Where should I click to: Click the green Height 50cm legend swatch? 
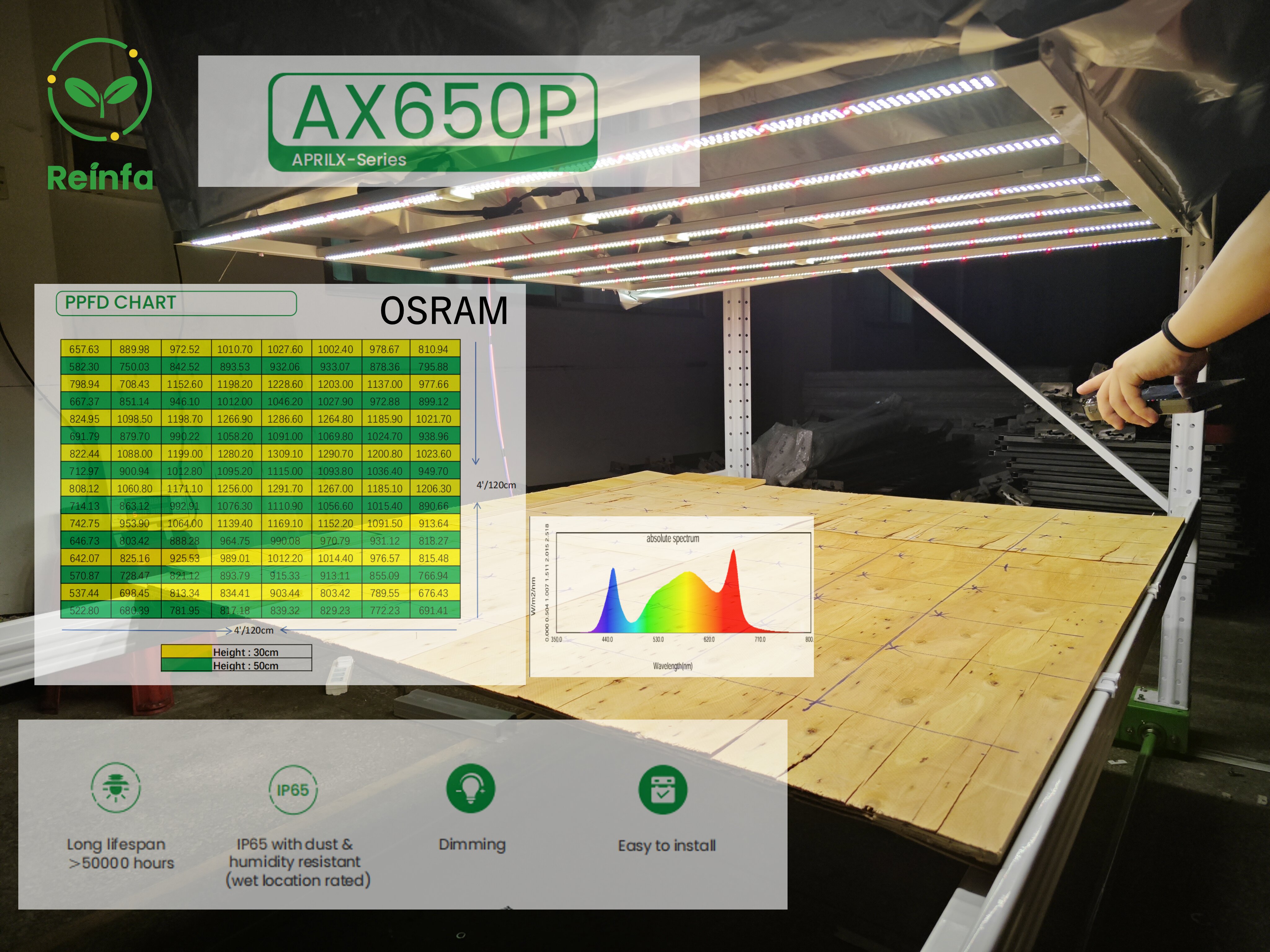(x=187, y=664)
